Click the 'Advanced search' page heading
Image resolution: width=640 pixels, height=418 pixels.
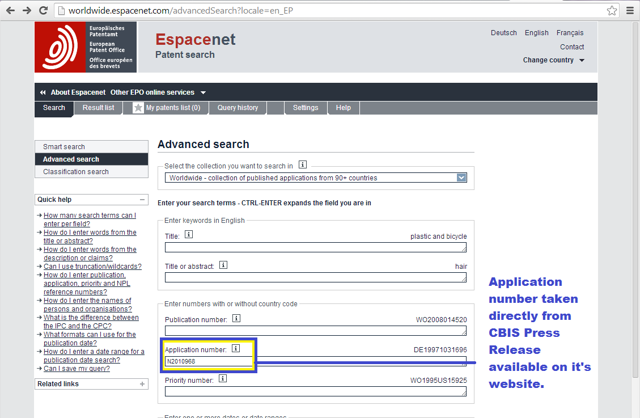click(x=203, y=144)
